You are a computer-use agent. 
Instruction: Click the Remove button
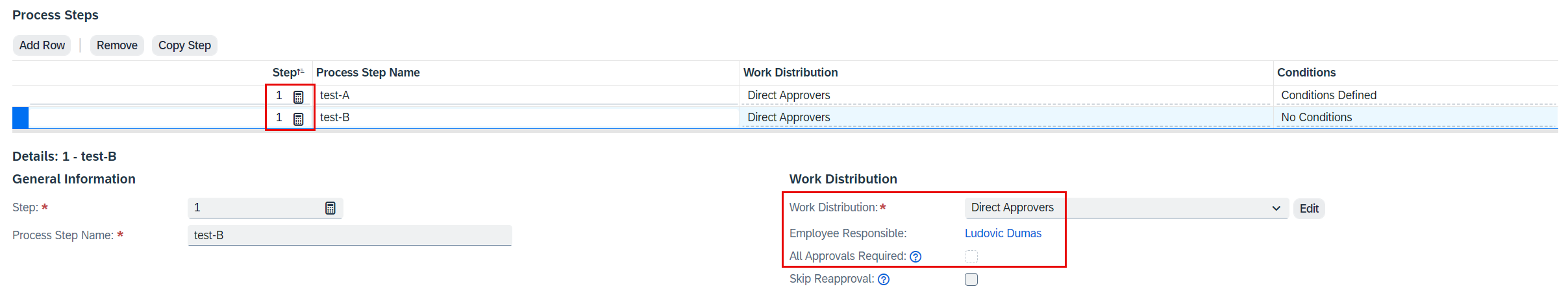click(x=117, y=45)
